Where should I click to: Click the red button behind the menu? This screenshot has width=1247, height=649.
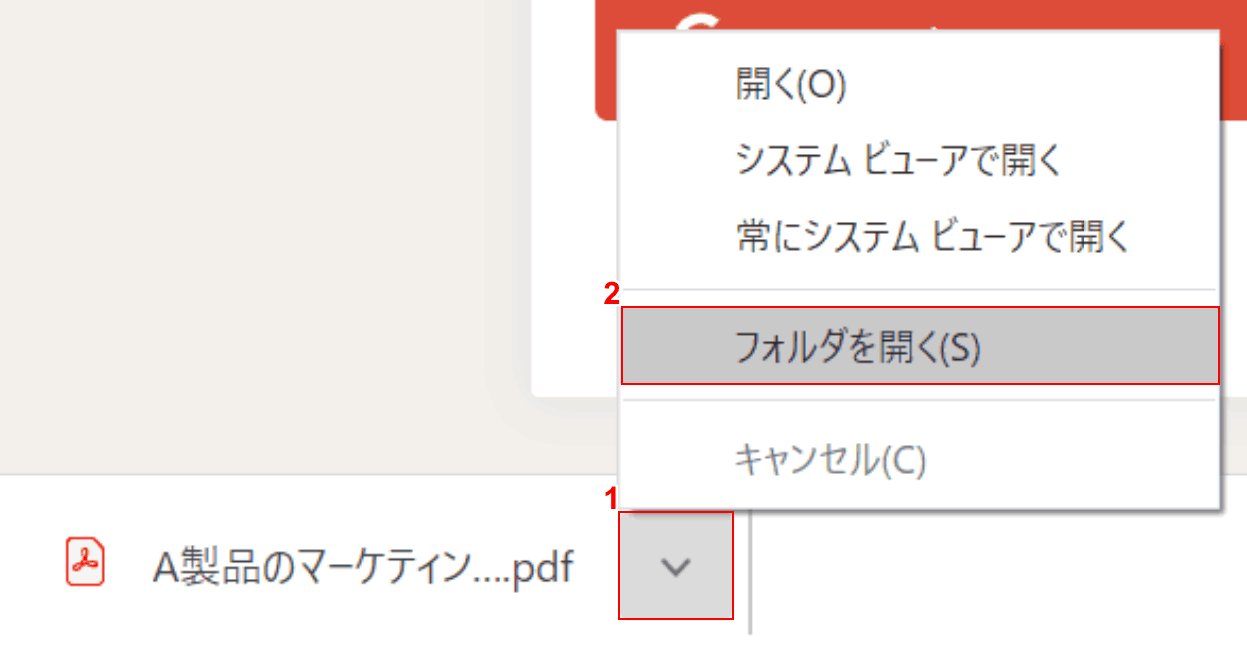606,60
